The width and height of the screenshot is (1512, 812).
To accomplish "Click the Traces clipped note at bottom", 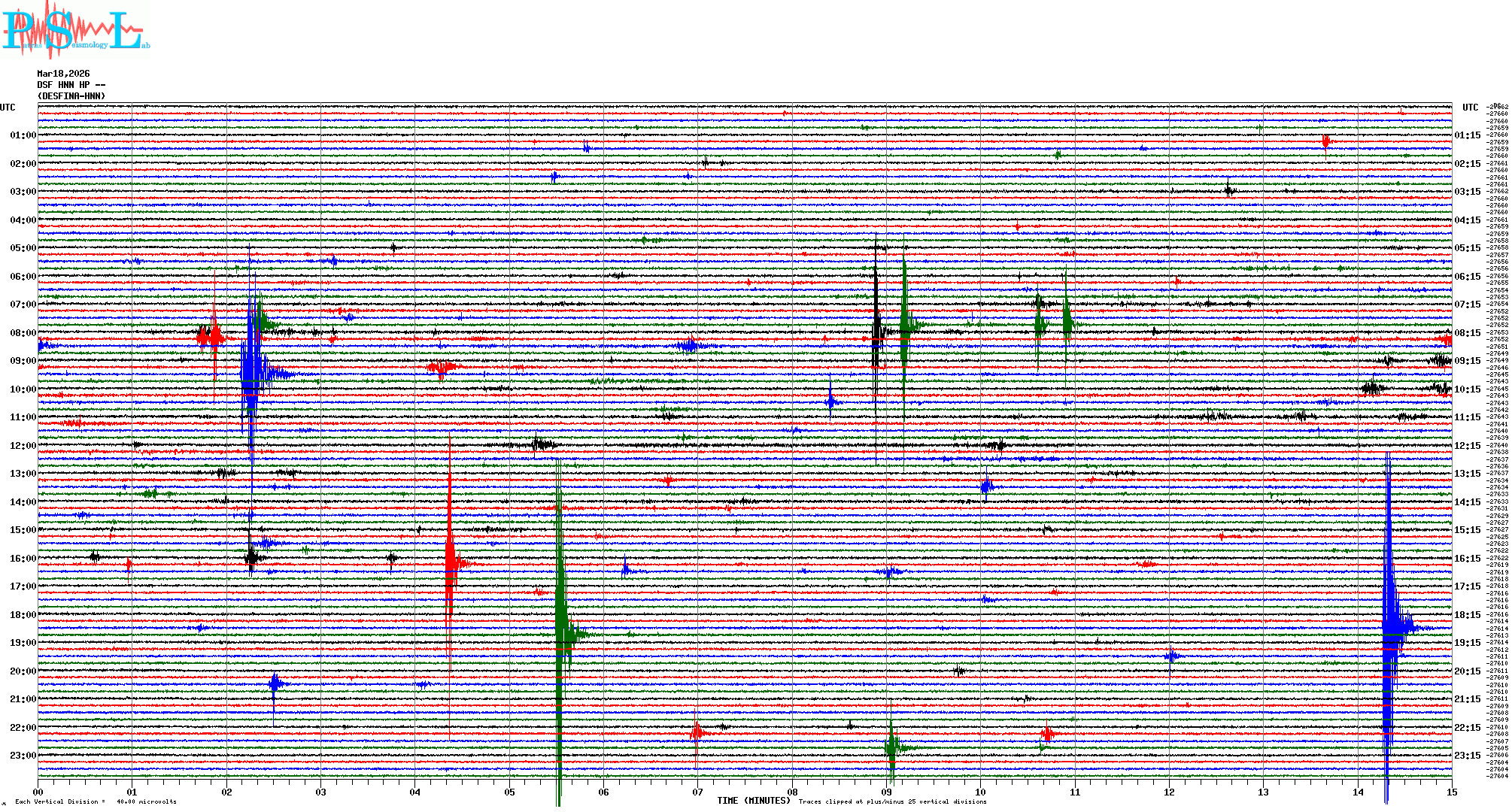I will 892,801.
